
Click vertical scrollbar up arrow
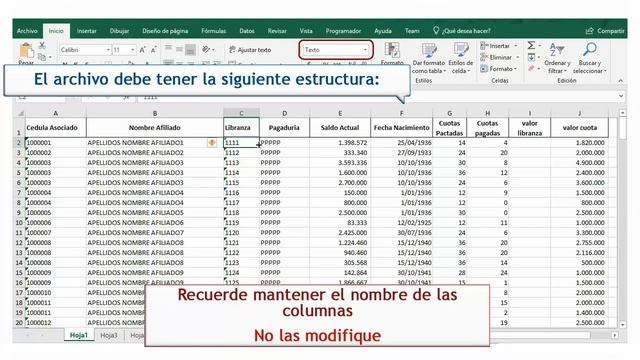coord(622,113)
